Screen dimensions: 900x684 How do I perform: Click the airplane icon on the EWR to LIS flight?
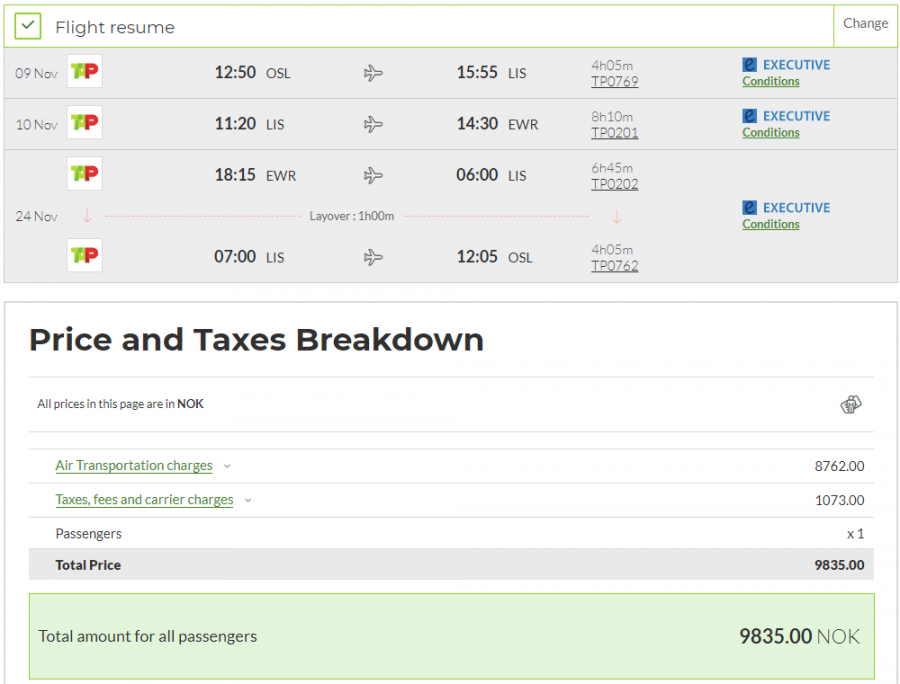373,175
